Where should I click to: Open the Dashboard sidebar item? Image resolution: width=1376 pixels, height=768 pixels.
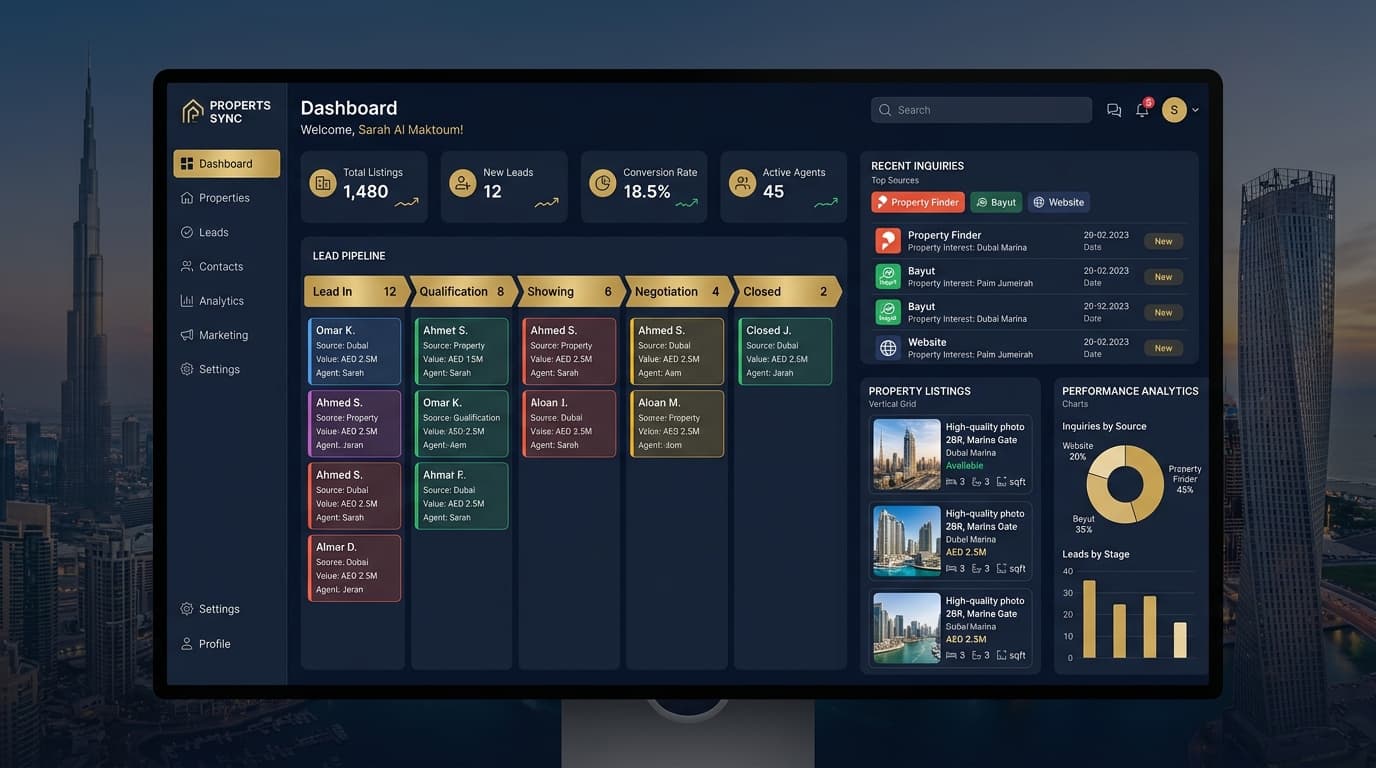(226, 164)
